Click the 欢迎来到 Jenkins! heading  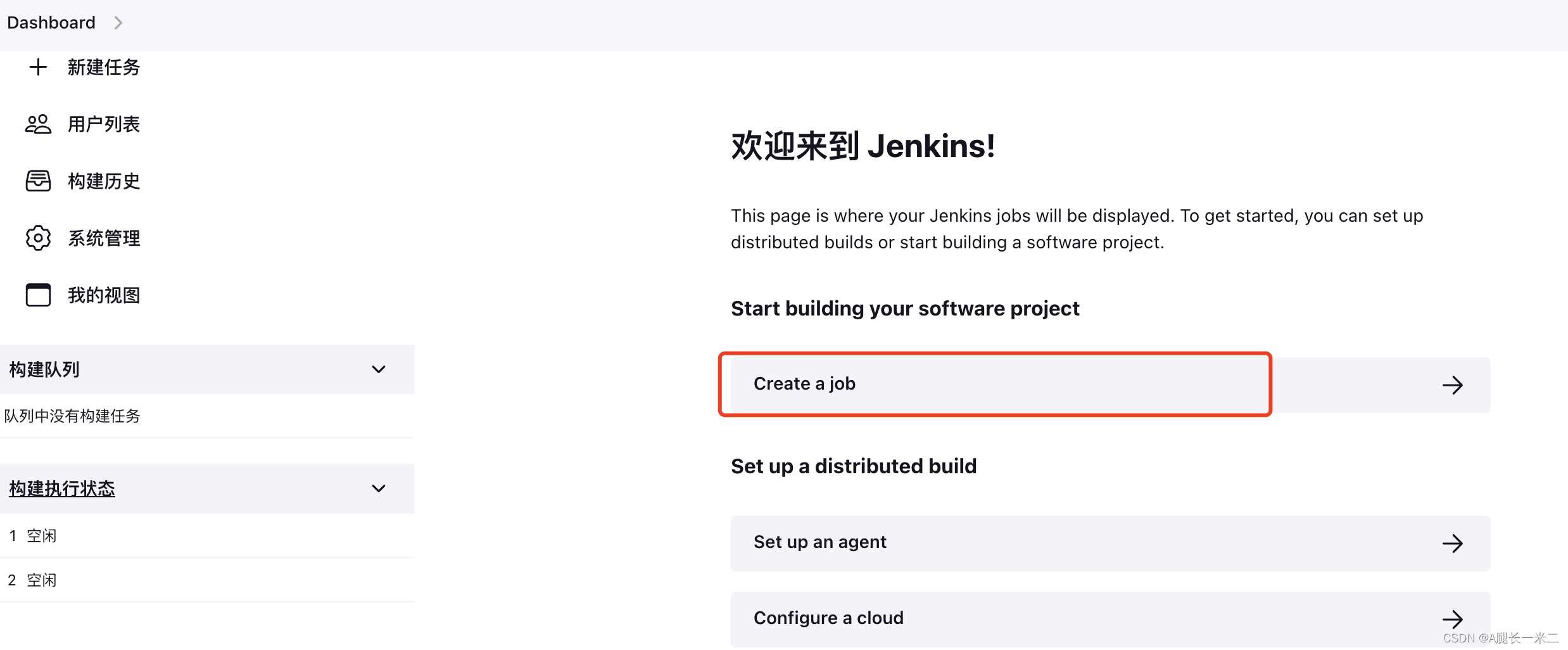pyautogui.click(x=863, y=146)
